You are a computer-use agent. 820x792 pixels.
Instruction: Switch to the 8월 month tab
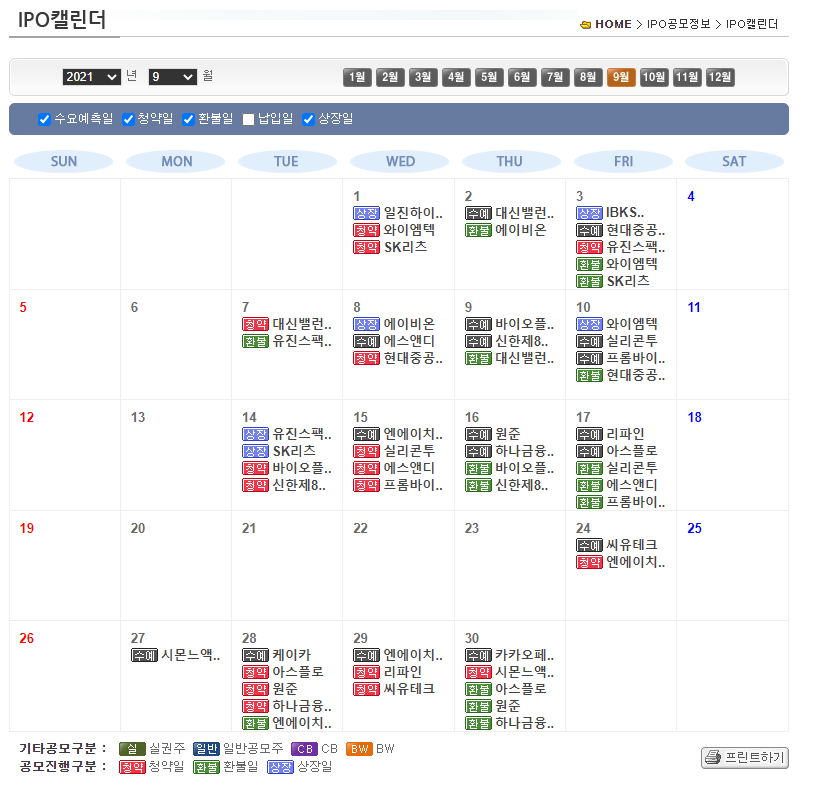pos(588,77)
